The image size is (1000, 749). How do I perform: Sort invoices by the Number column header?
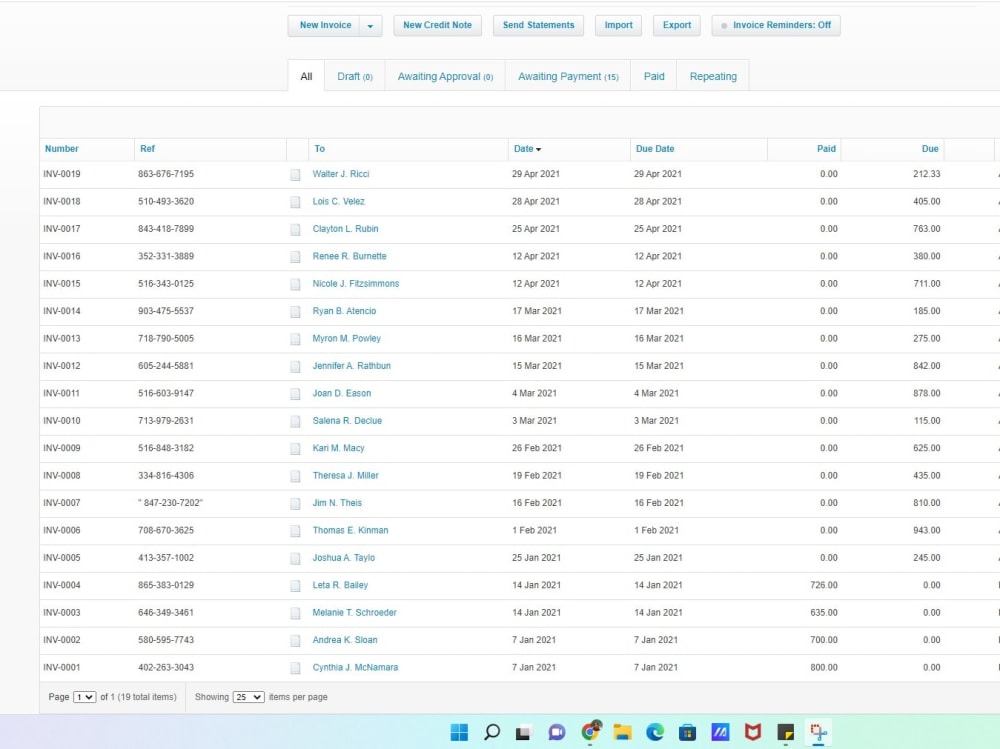click(x=60, y=148)
